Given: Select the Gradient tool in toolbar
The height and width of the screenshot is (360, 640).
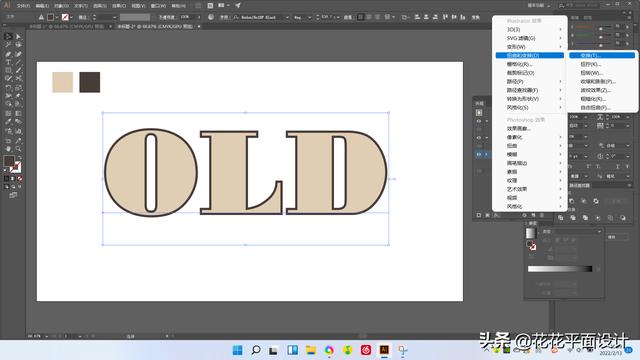Looking at the screenshot, I should (x=18, y=113).
